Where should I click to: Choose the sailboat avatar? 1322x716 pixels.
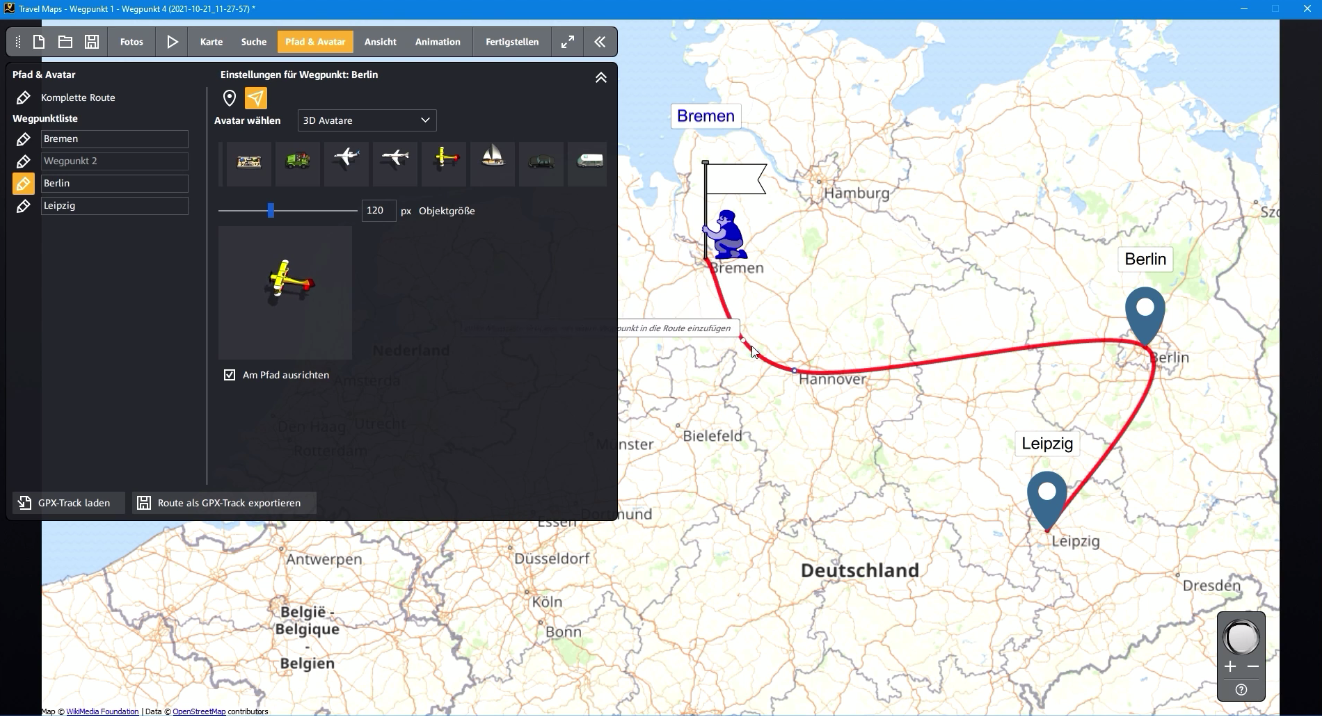tap(492, 163)
